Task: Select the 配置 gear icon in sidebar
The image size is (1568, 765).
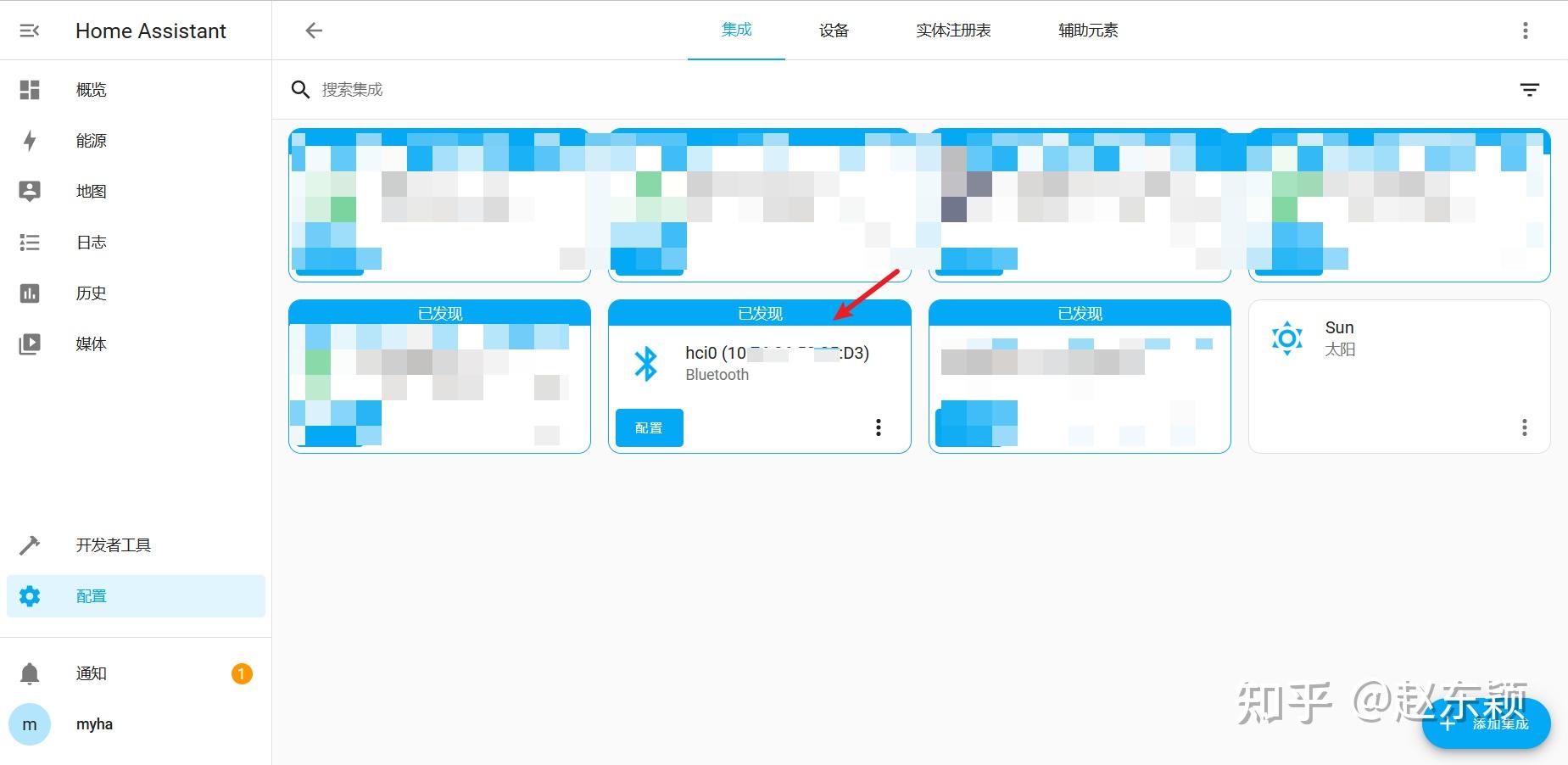Action: click(30, 596)
